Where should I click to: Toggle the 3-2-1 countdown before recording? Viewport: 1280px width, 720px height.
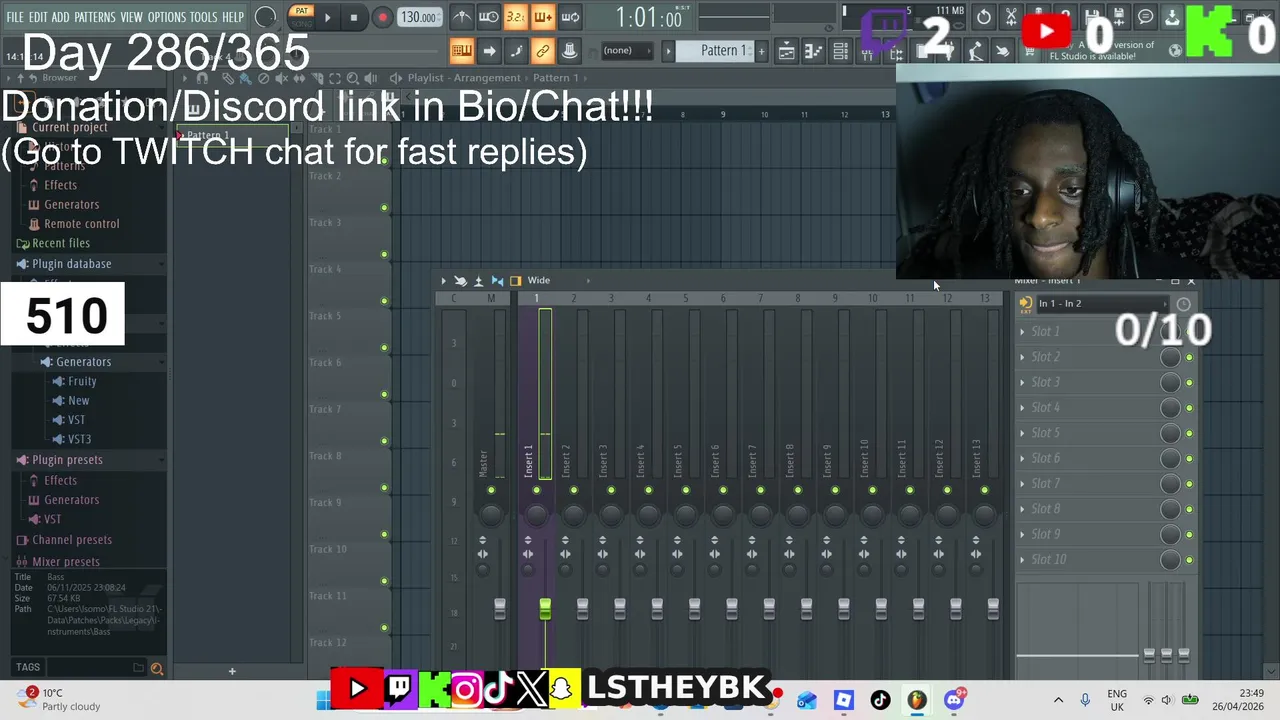tap(515, 17)
